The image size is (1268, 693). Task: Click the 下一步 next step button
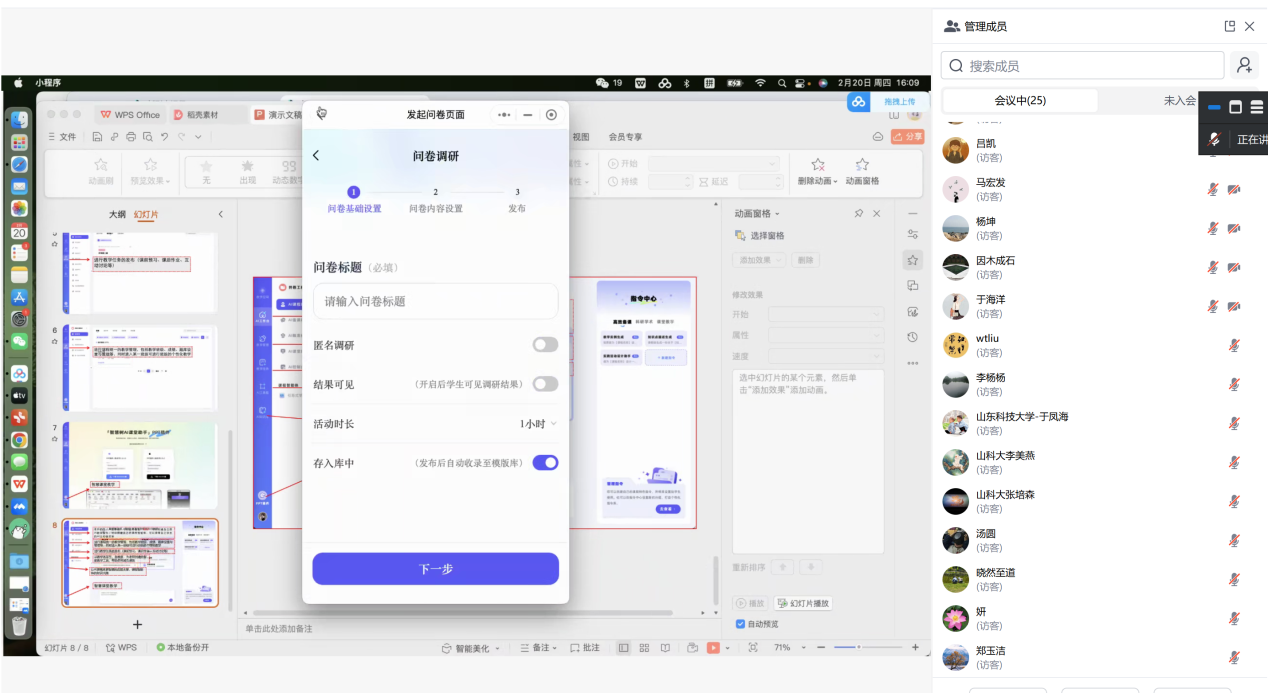click(435, 569)
